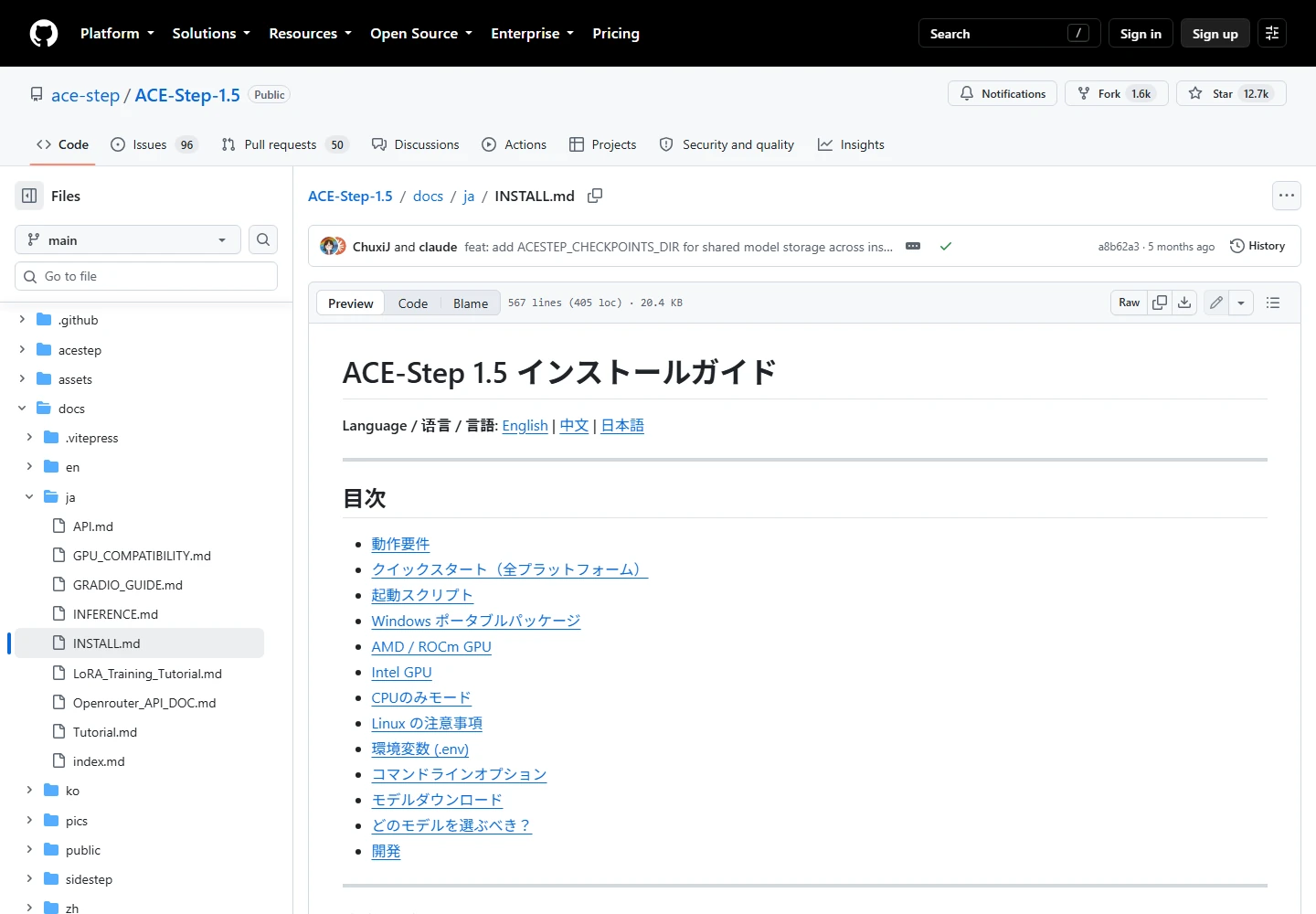Expand the .vitepress folder
The image size is (1316, 914).
click(x=29, y=438)
